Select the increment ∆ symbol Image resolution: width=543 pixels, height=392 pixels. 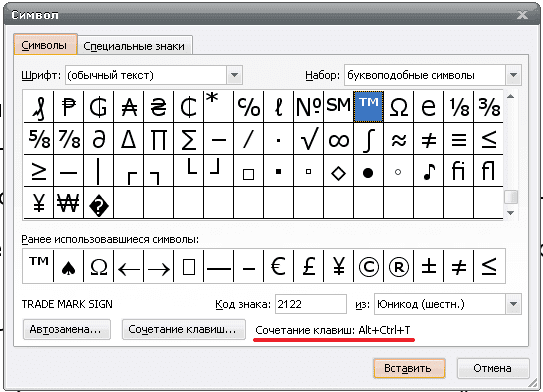(128, 139)
